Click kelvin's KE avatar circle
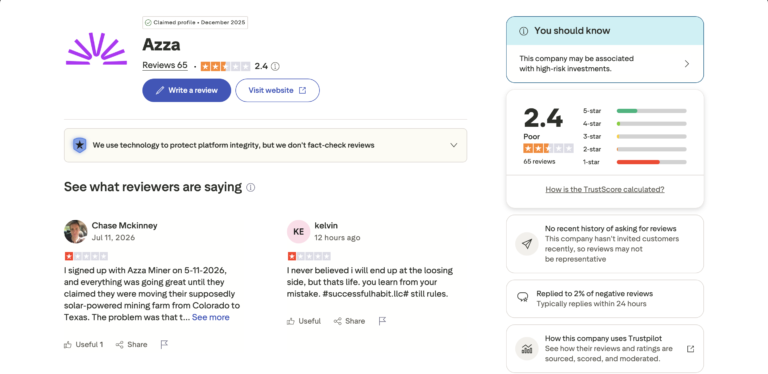 click(x=298, y=232)
